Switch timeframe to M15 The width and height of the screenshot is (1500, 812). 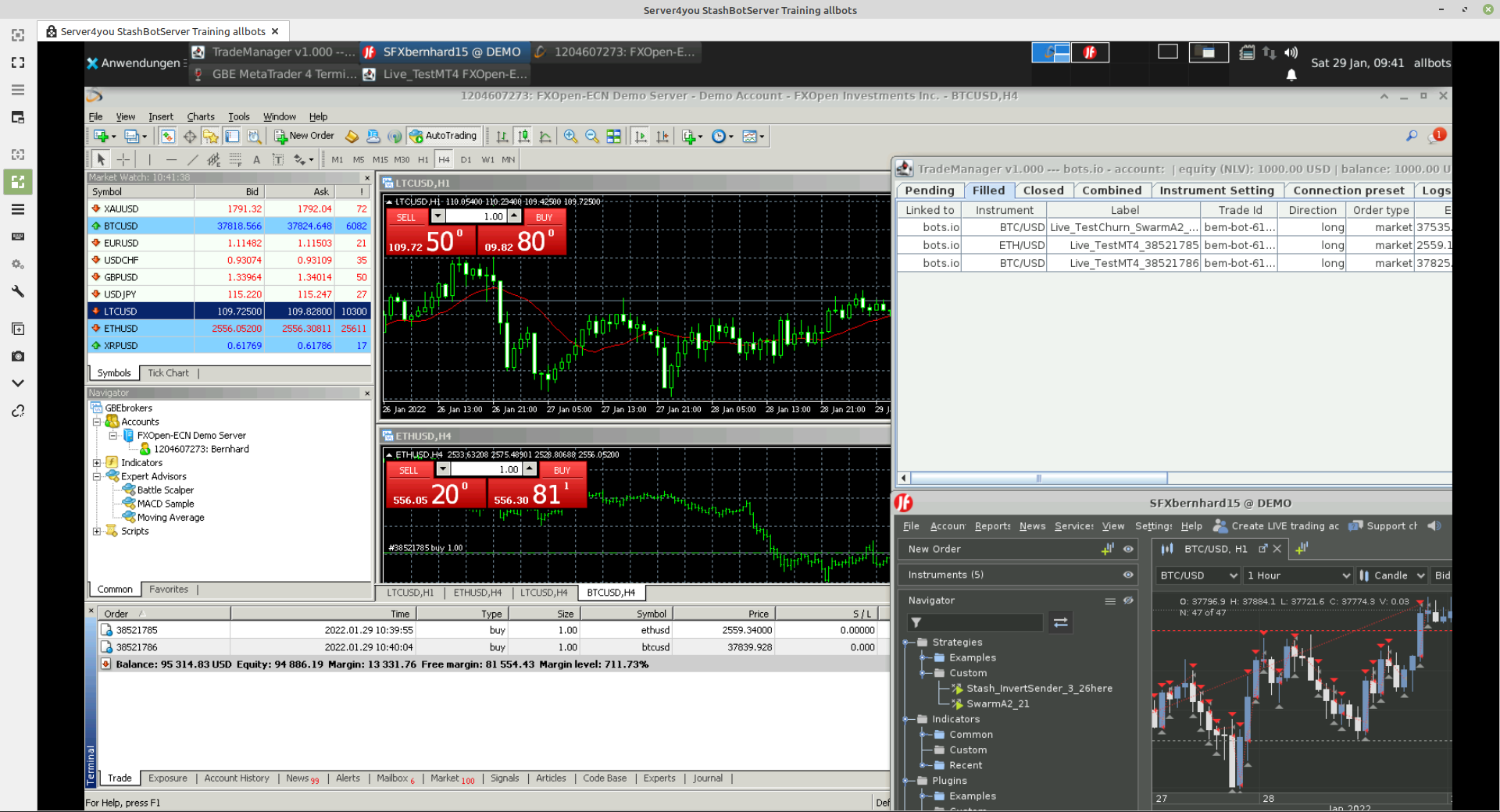pos(380,159)
